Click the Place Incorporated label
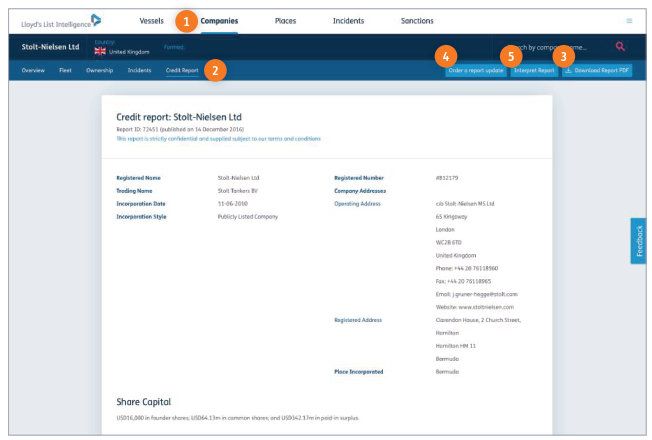Screen dimensions: 652x440 359,372
